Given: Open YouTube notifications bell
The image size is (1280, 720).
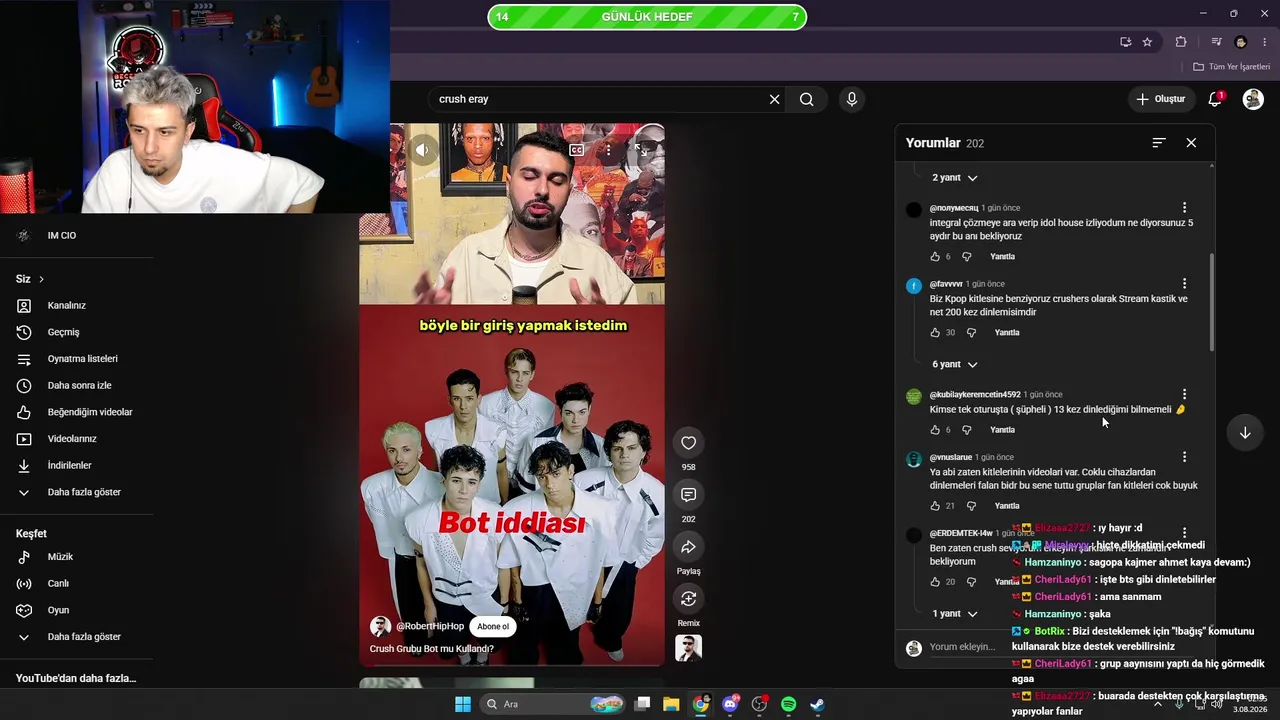Looking at the screenshot, I should click(x=1215, y=99).
